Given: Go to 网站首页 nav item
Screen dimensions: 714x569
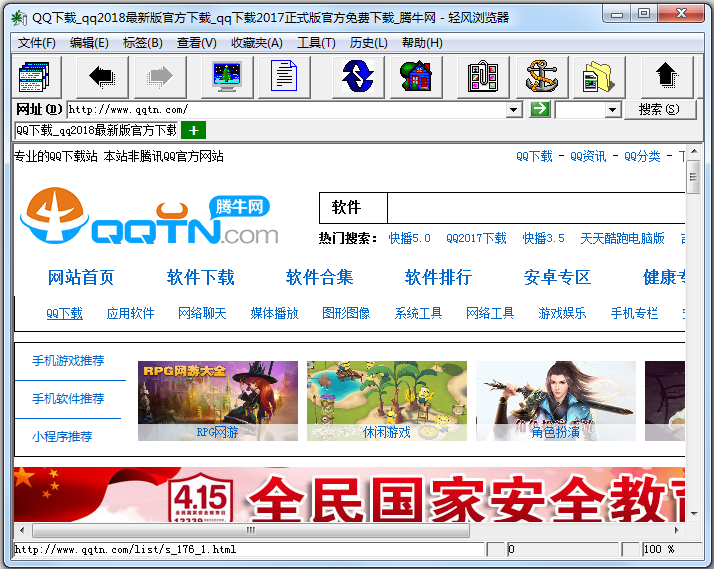Looking at the screenshot, I should pyautogui.click(x=81, y=277).
